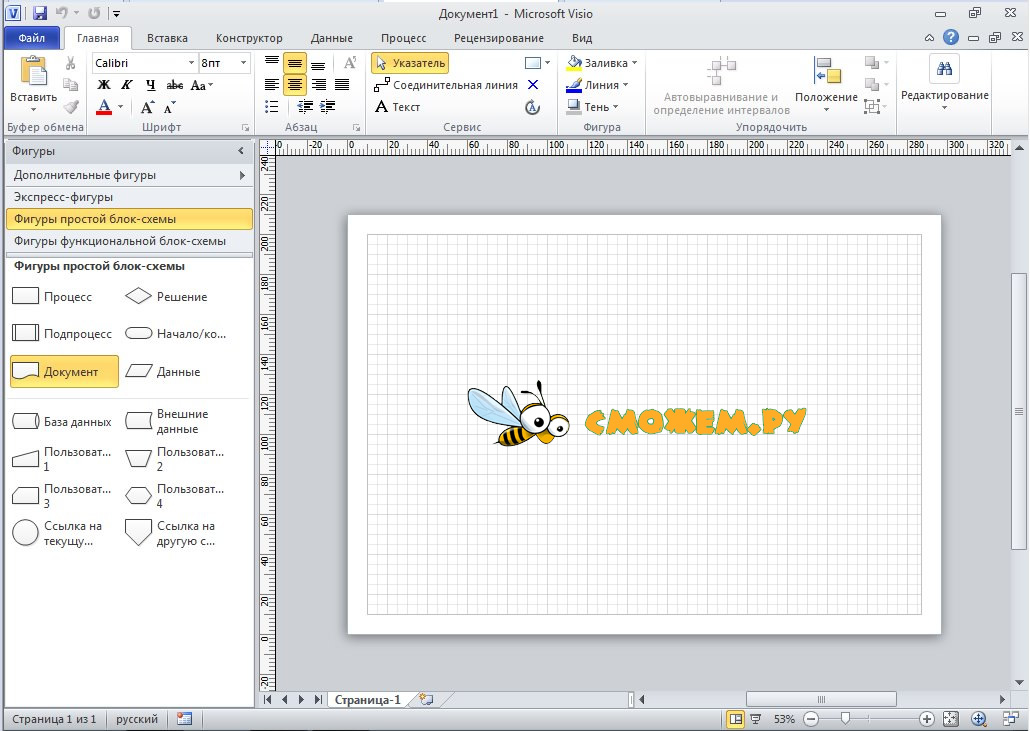Click the Copy icon in clipboard group
The height and width of the screenshot is (731, 1030).
coord(70,84)
